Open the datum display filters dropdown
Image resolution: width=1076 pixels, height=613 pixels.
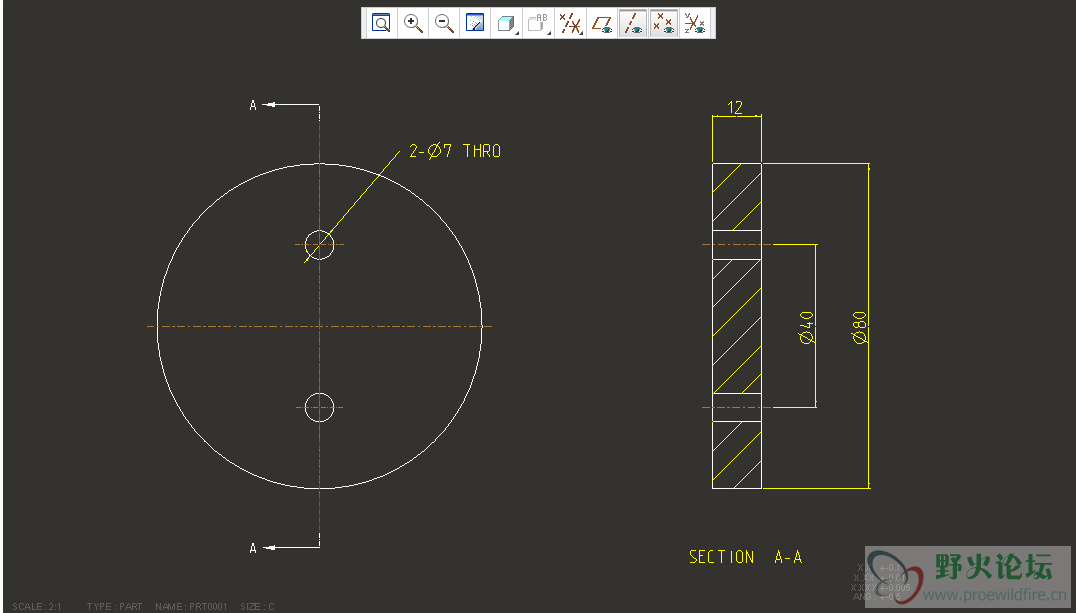tap(570, 23)
